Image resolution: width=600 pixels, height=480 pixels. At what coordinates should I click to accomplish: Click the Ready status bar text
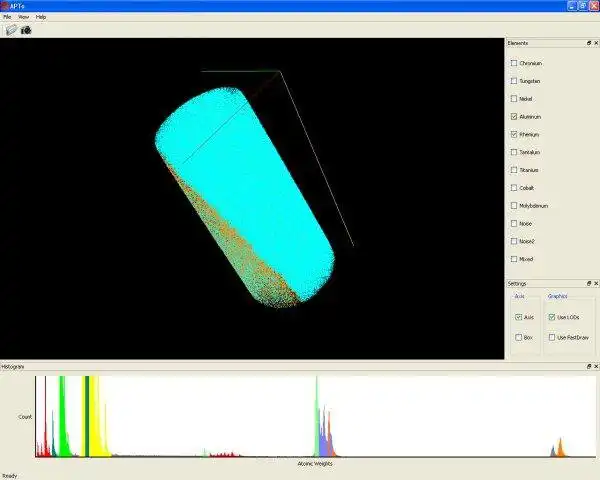[x=10, y=476]
